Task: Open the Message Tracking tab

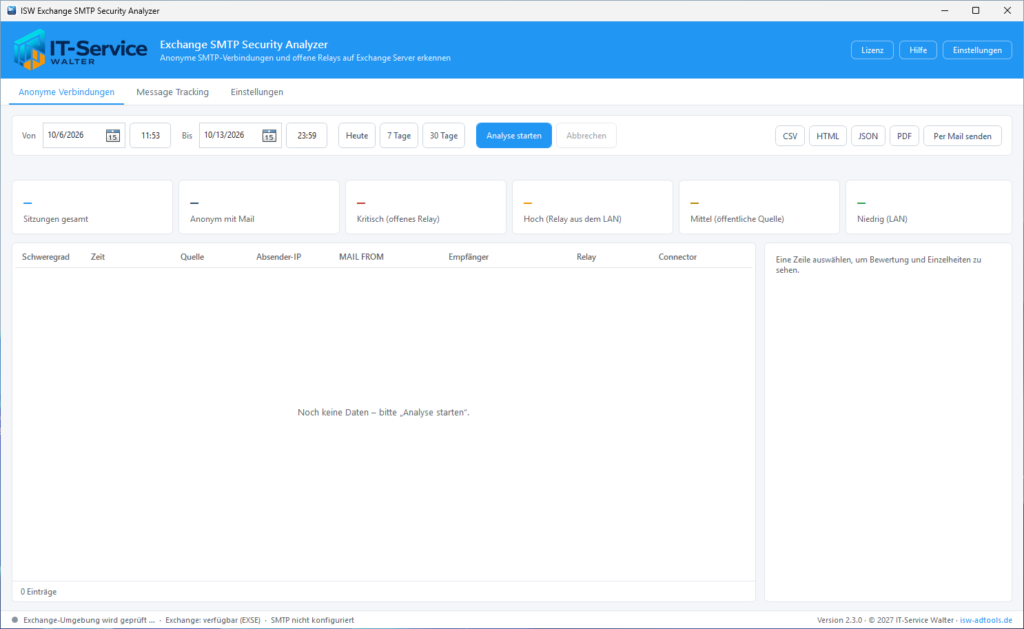Action: tap(172, 92)
